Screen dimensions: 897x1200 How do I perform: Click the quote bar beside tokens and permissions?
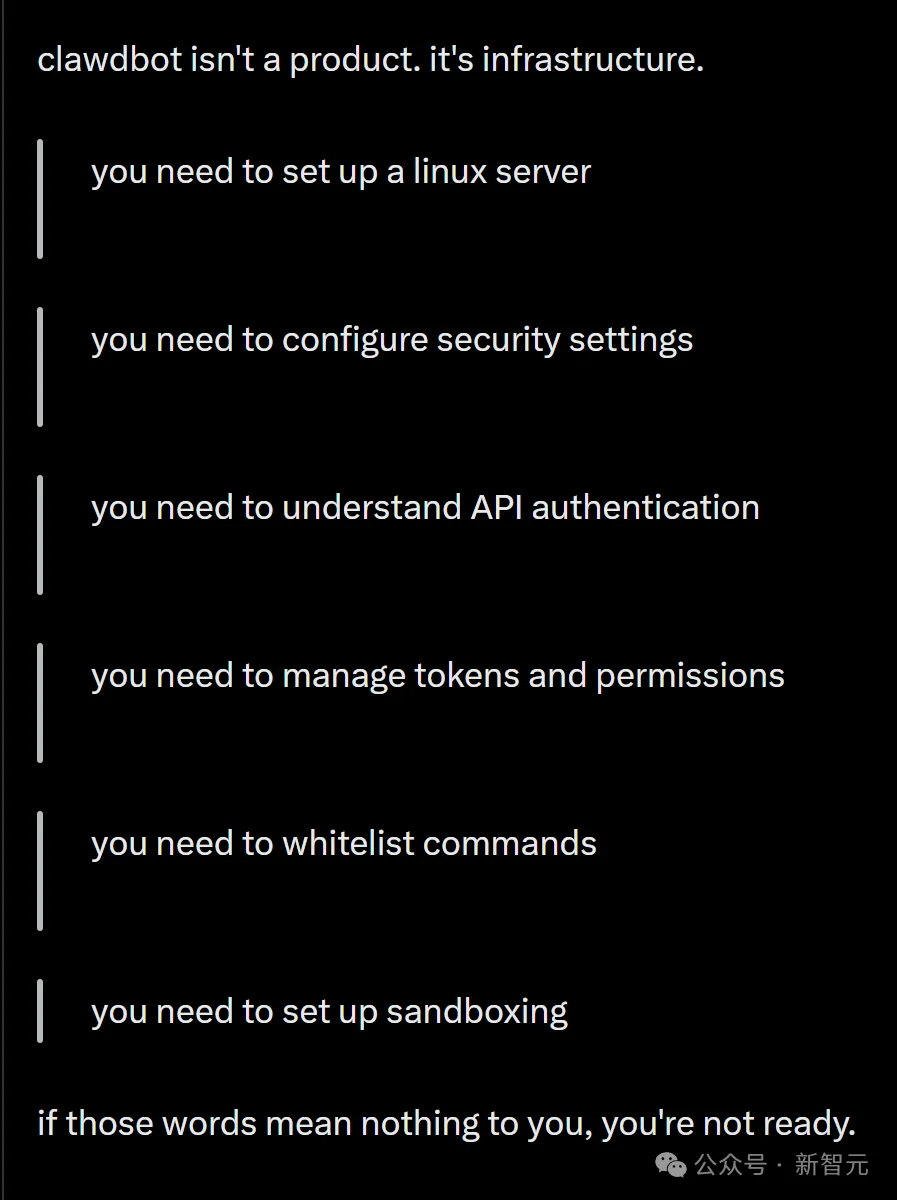click(40, 703)
